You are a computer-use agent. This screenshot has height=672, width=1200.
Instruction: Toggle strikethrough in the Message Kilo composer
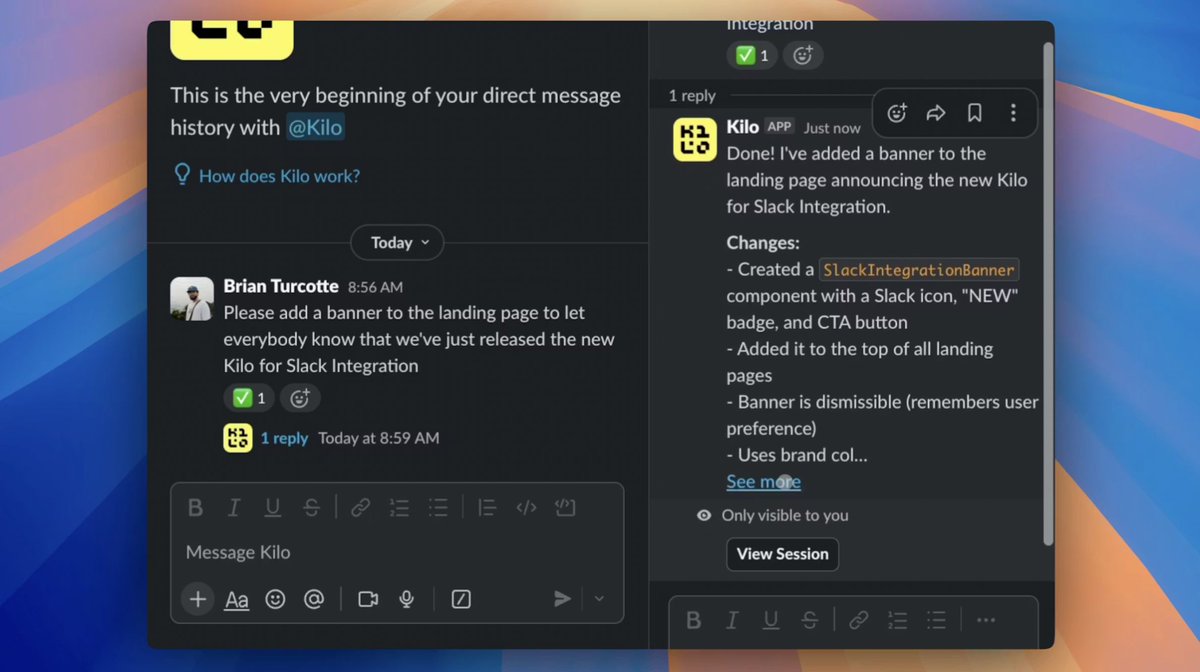point(311,508)
